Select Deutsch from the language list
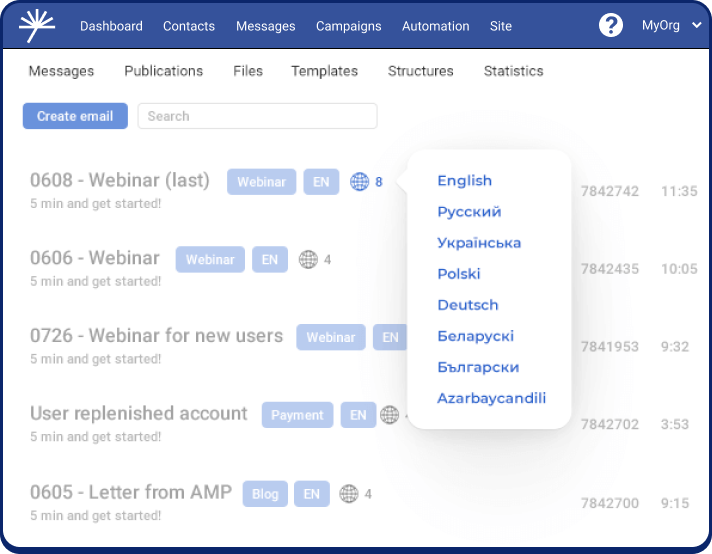Screen dimensions: 712x554 click(x=467, y=305)
